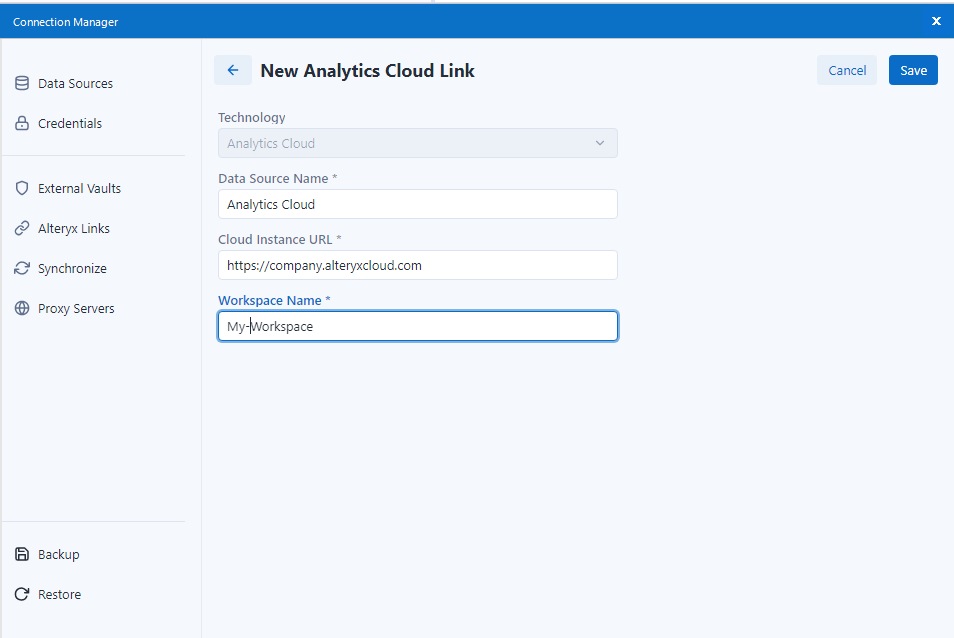The height and width of the screenshot is (638, 954).
Task: Open Proxy Servers via the globe icon
Action: pos(22,308)
